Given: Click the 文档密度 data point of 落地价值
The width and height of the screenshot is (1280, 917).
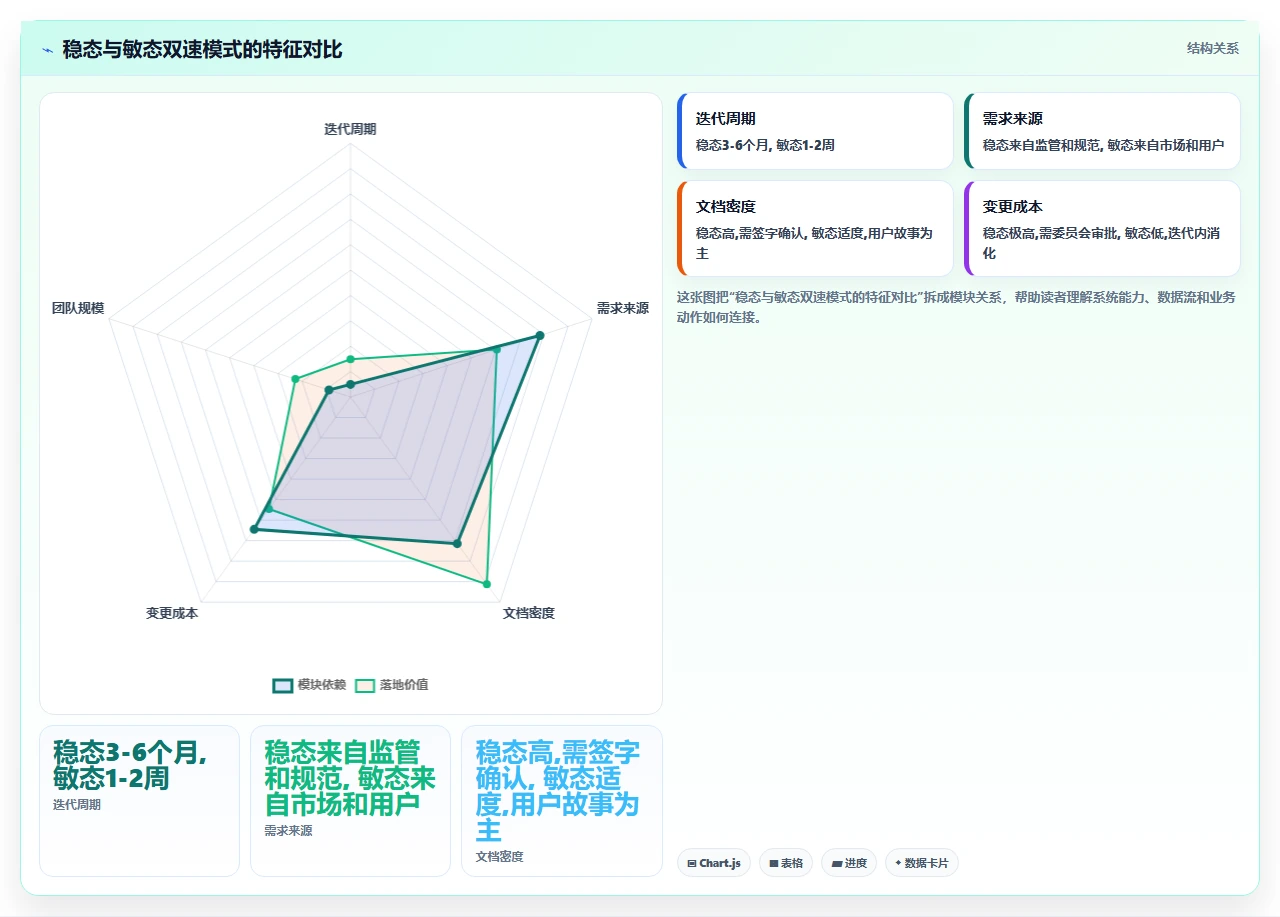Looking at the screenshot, I should [x=487, y=583].
